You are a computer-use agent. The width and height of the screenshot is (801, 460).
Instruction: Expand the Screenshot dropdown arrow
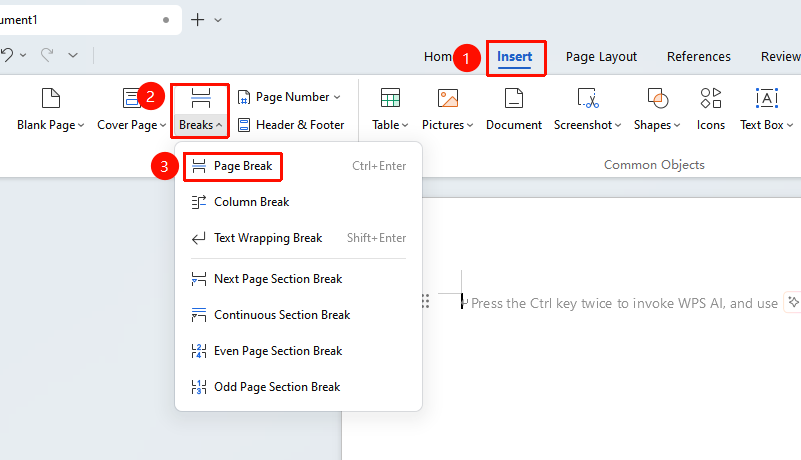coord(618,125)
